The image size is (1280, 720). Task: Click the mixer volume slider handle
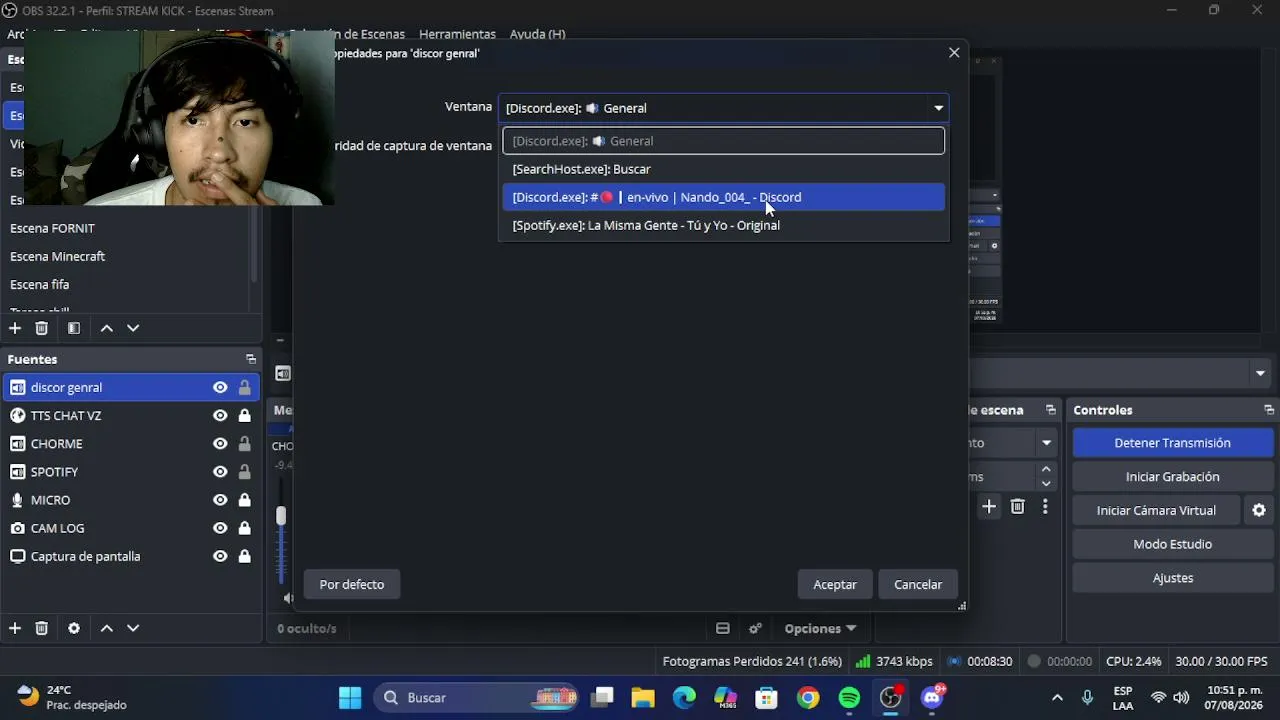tap(281, 515)
